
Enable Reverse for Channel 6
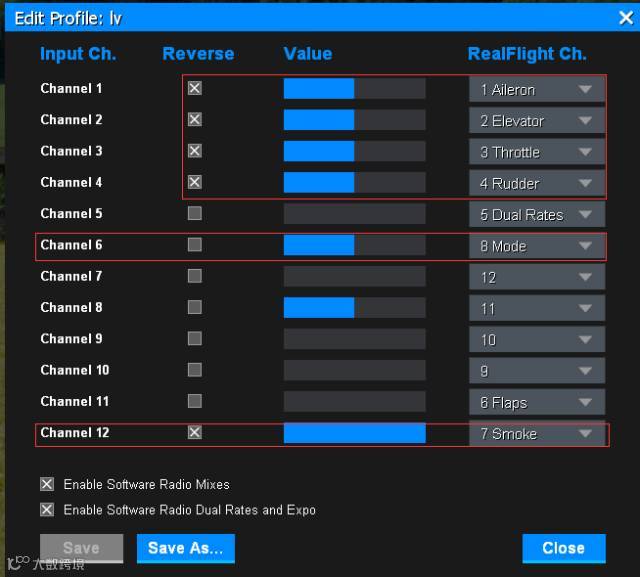coord(195,244)
